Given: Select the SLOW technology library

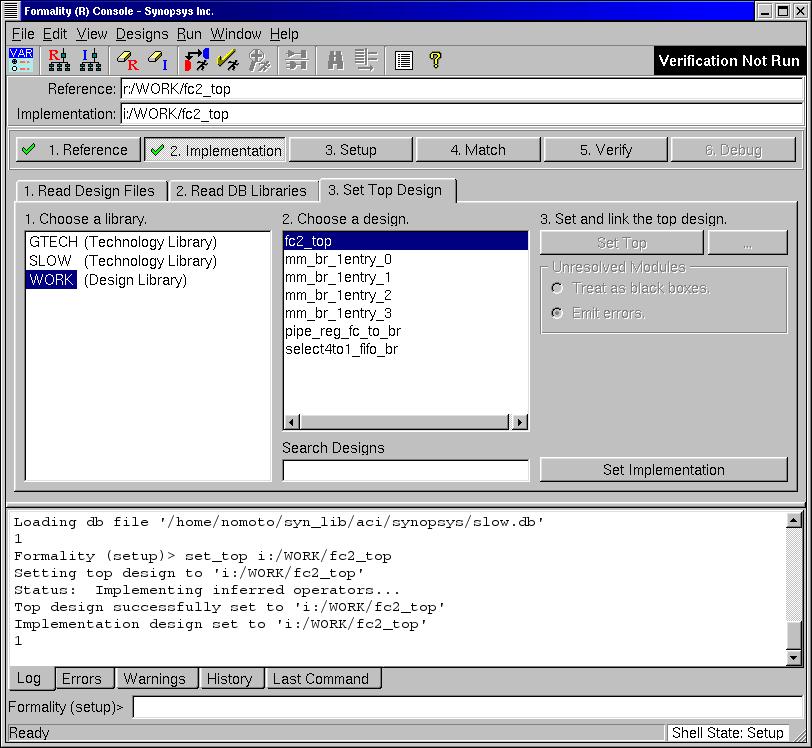Looking at the screenshot, I should pos(123,261).
